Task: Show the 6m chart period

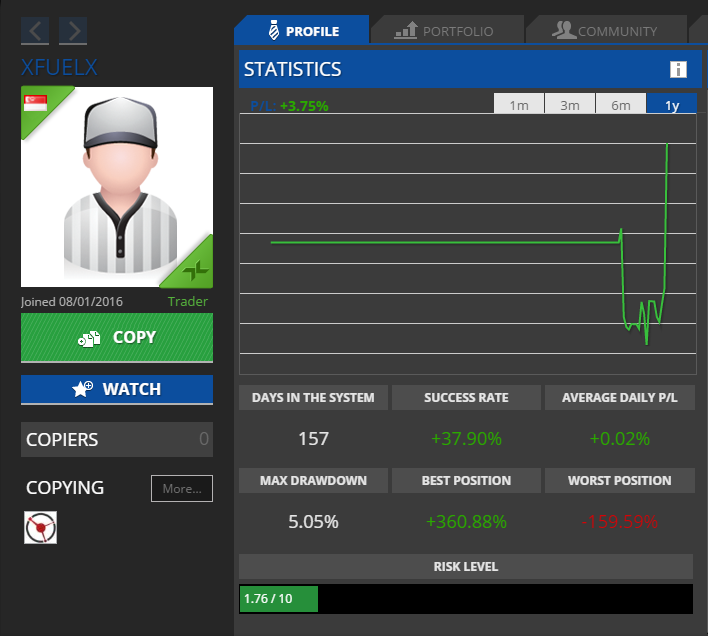Action: tap(621, 105)
